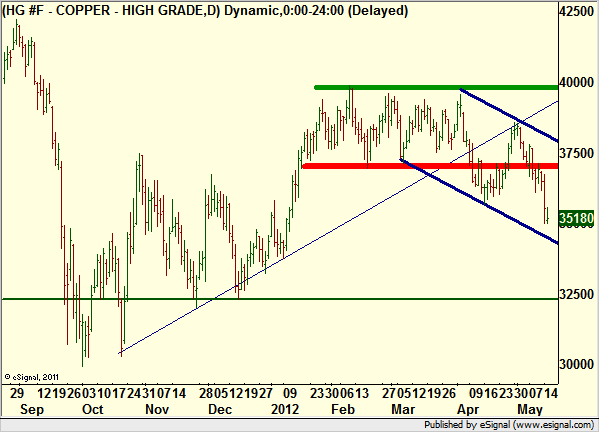The width and height of the screenshot is (599, 432).
Task: Click the 2012 year label
Action: 285,409
